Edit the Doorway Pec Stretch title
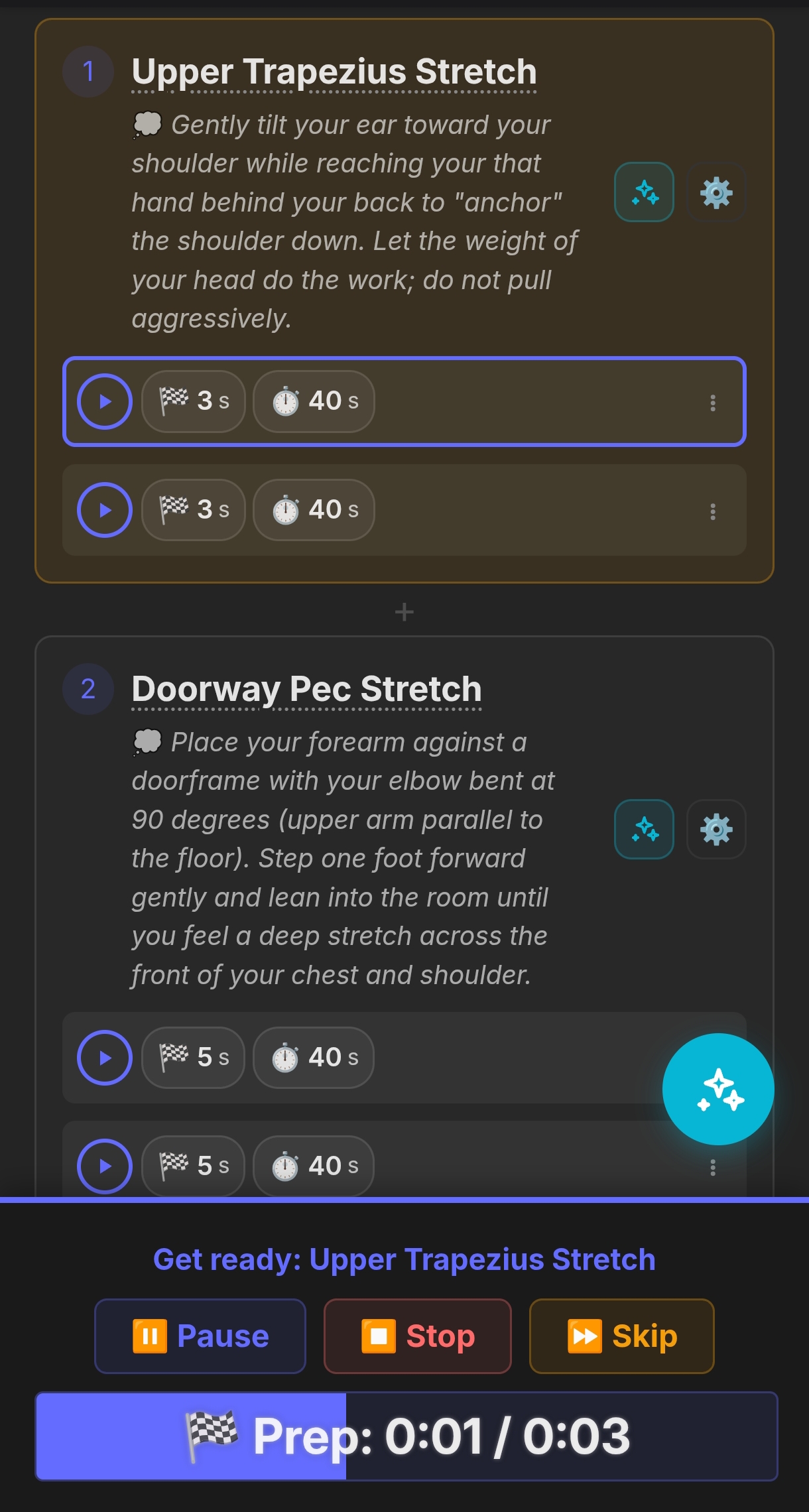 307,688
